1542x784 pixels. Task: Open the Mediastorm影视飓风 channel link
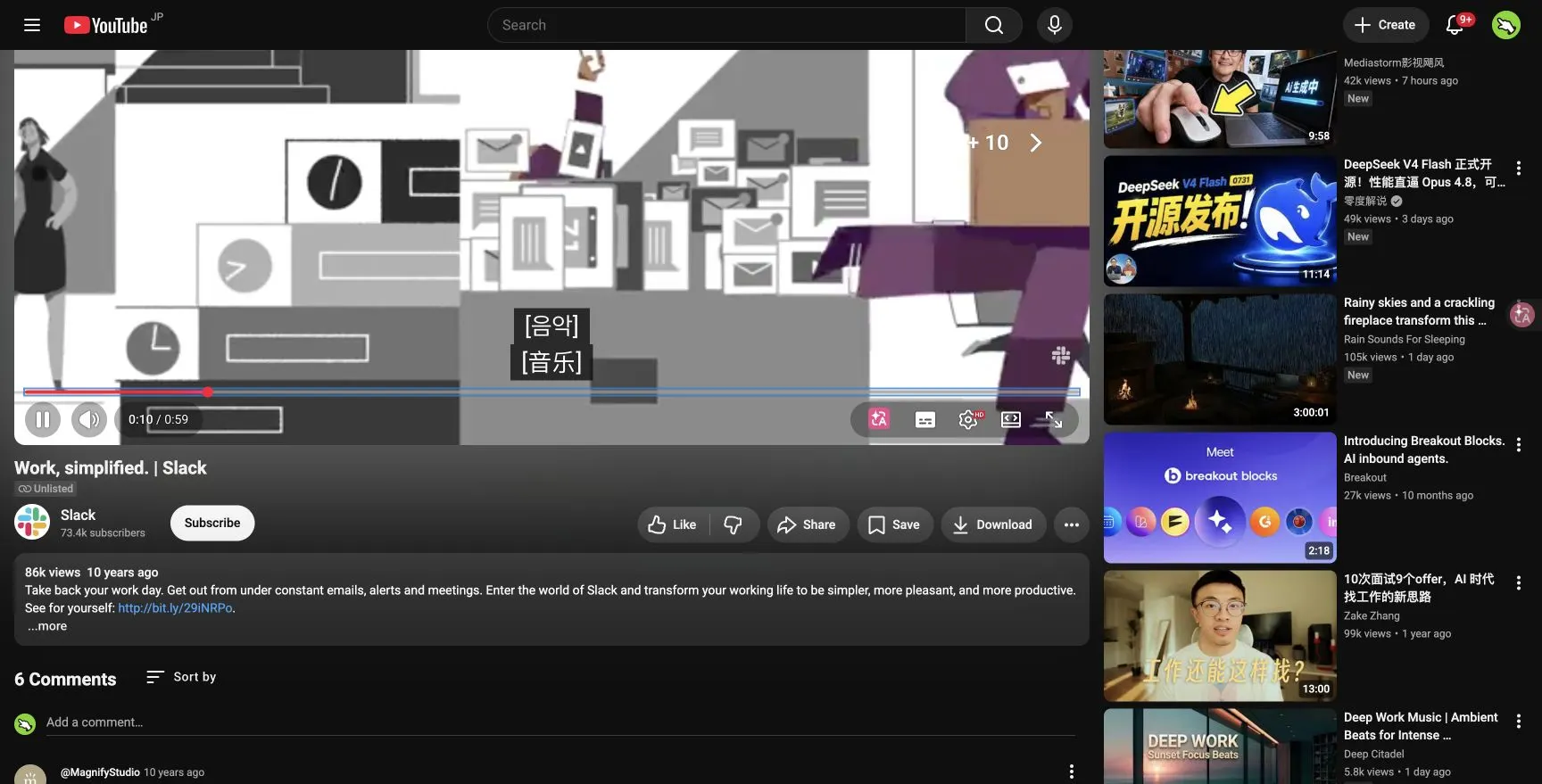pos(1394,62)
